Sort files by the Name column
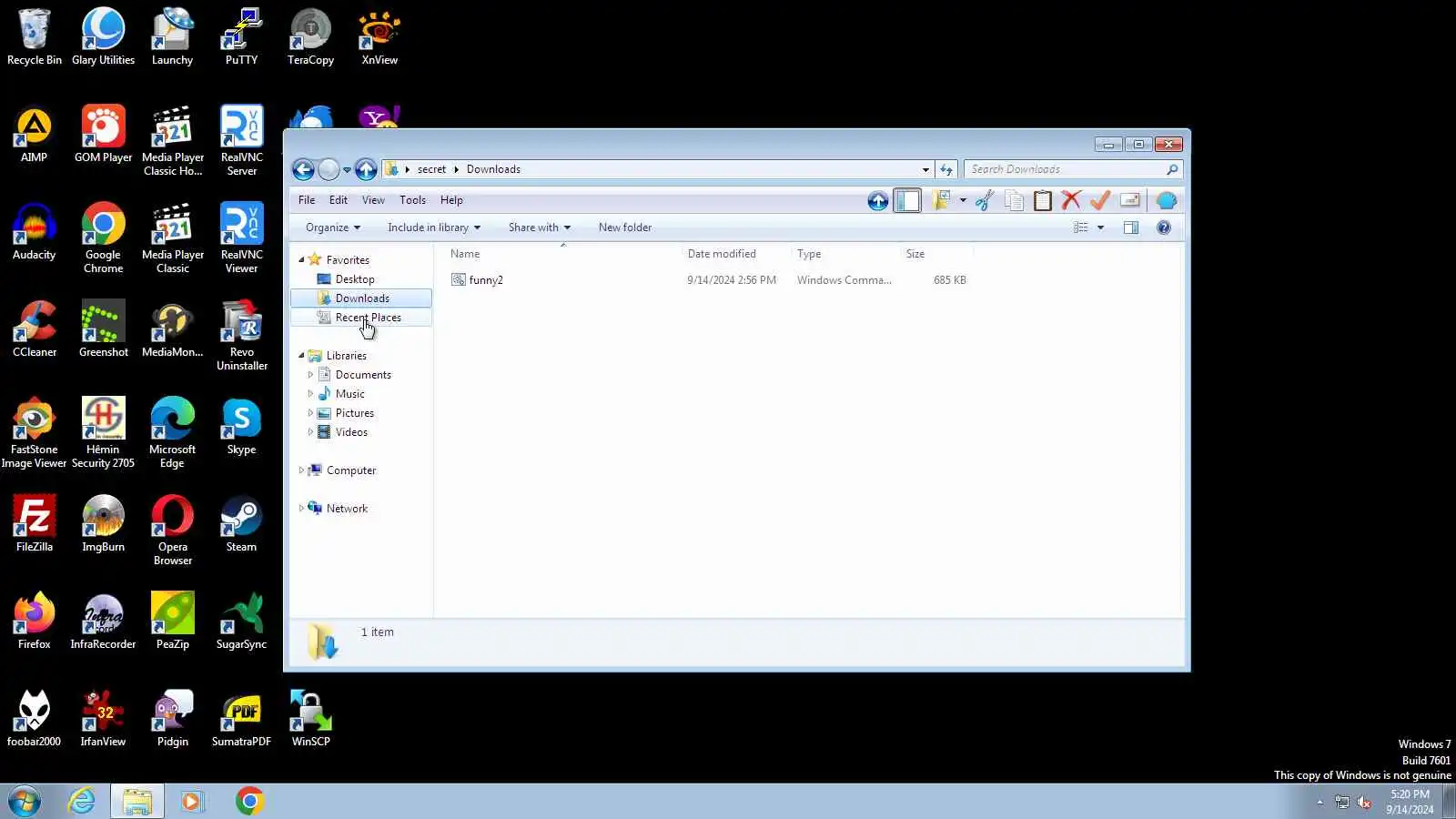Screen dimensions: 1456x819 pyautogui.click(x=562, y=254)
